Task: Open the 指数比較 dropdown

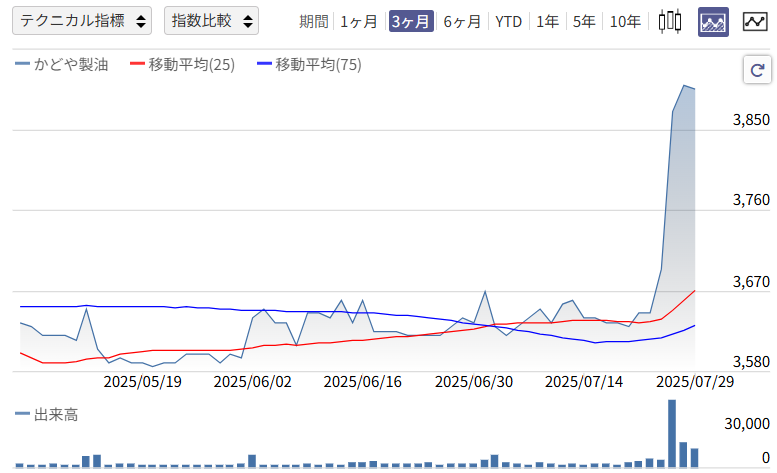Action: [x=211, y=21]
